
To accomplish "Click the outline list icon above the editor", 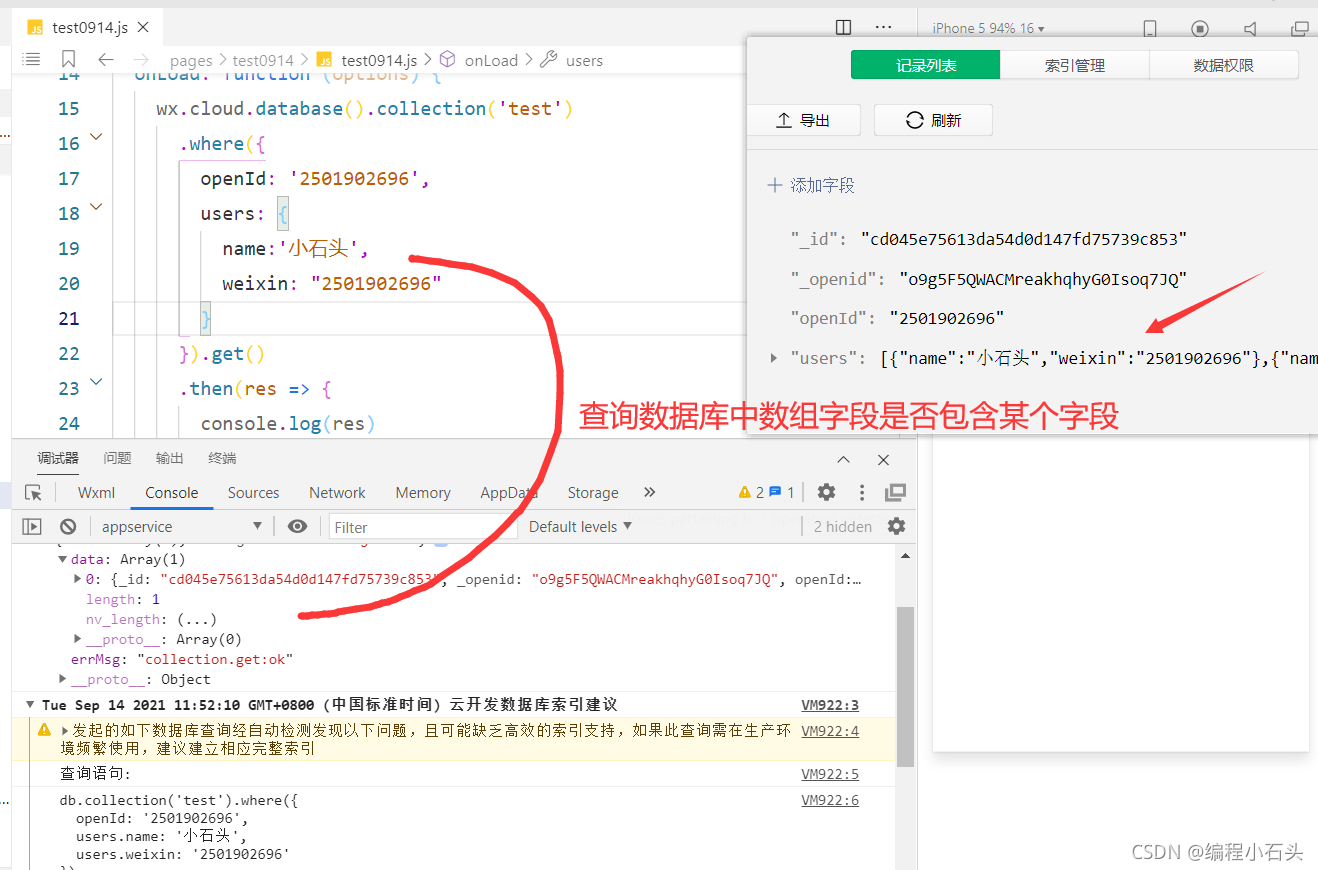I will click(x=30, y=59).
